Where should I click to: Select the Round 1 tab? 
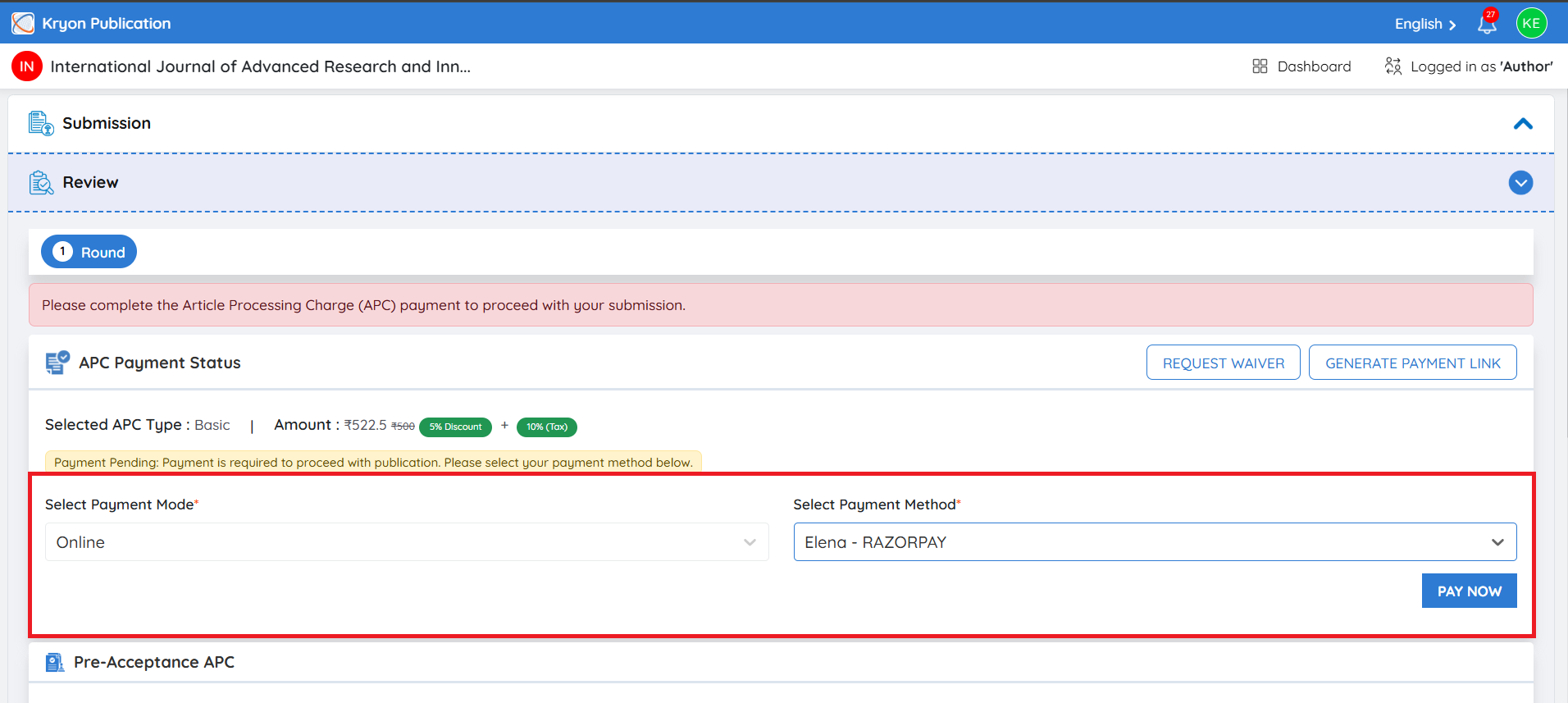pyautogui.click(x=89, y=252)
